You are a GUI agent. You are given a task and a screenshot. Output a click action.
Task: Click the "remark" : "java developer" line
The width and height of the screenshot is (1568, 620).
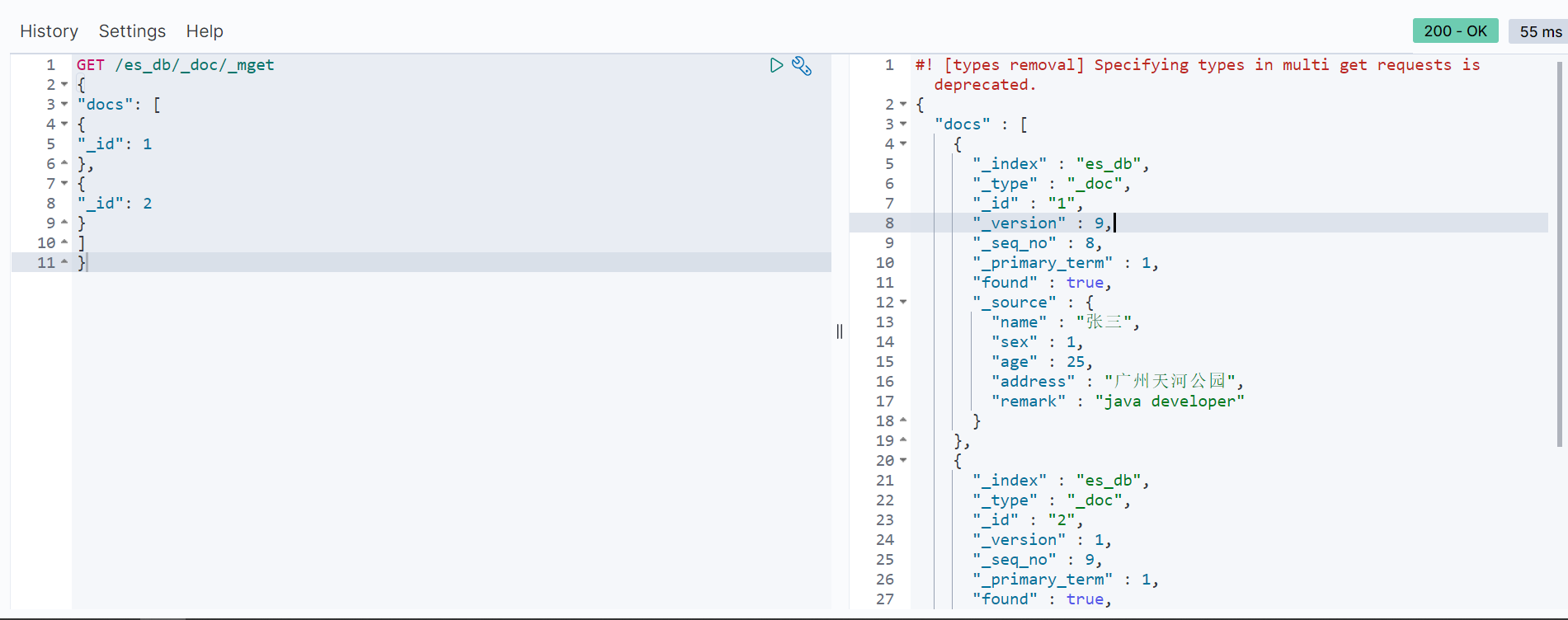[1118, 402]
